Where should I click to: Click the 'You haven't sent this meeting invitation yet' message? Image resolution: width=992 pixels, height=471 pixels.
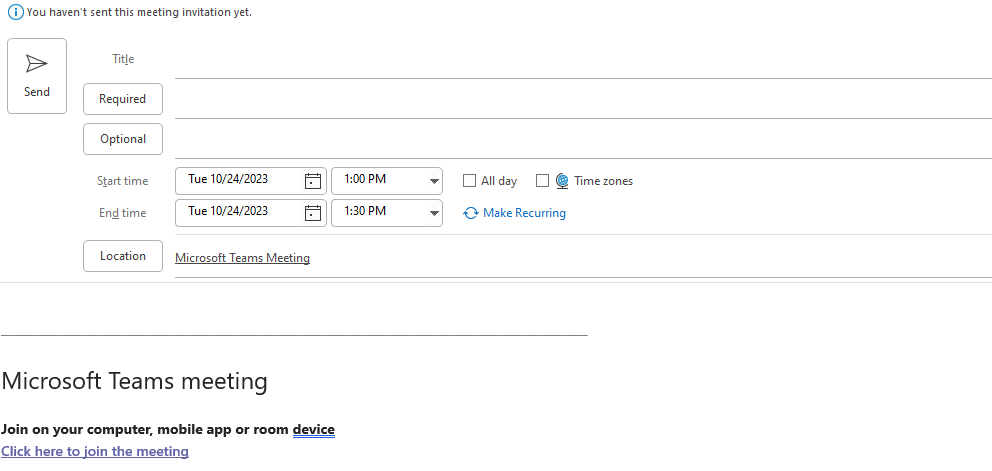tap(139, 12)
